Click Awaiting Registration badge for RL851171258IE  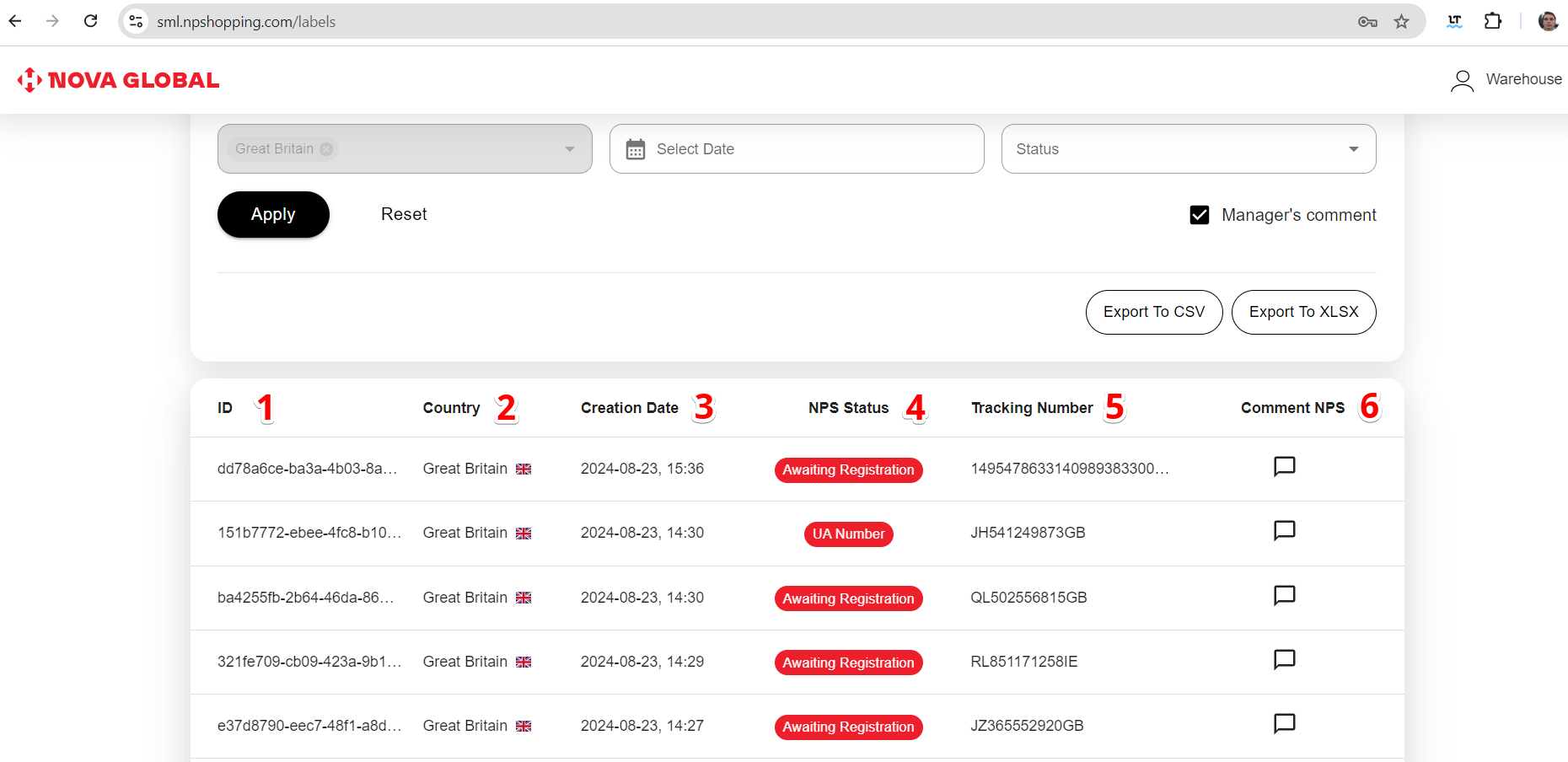tap(848, 663)
